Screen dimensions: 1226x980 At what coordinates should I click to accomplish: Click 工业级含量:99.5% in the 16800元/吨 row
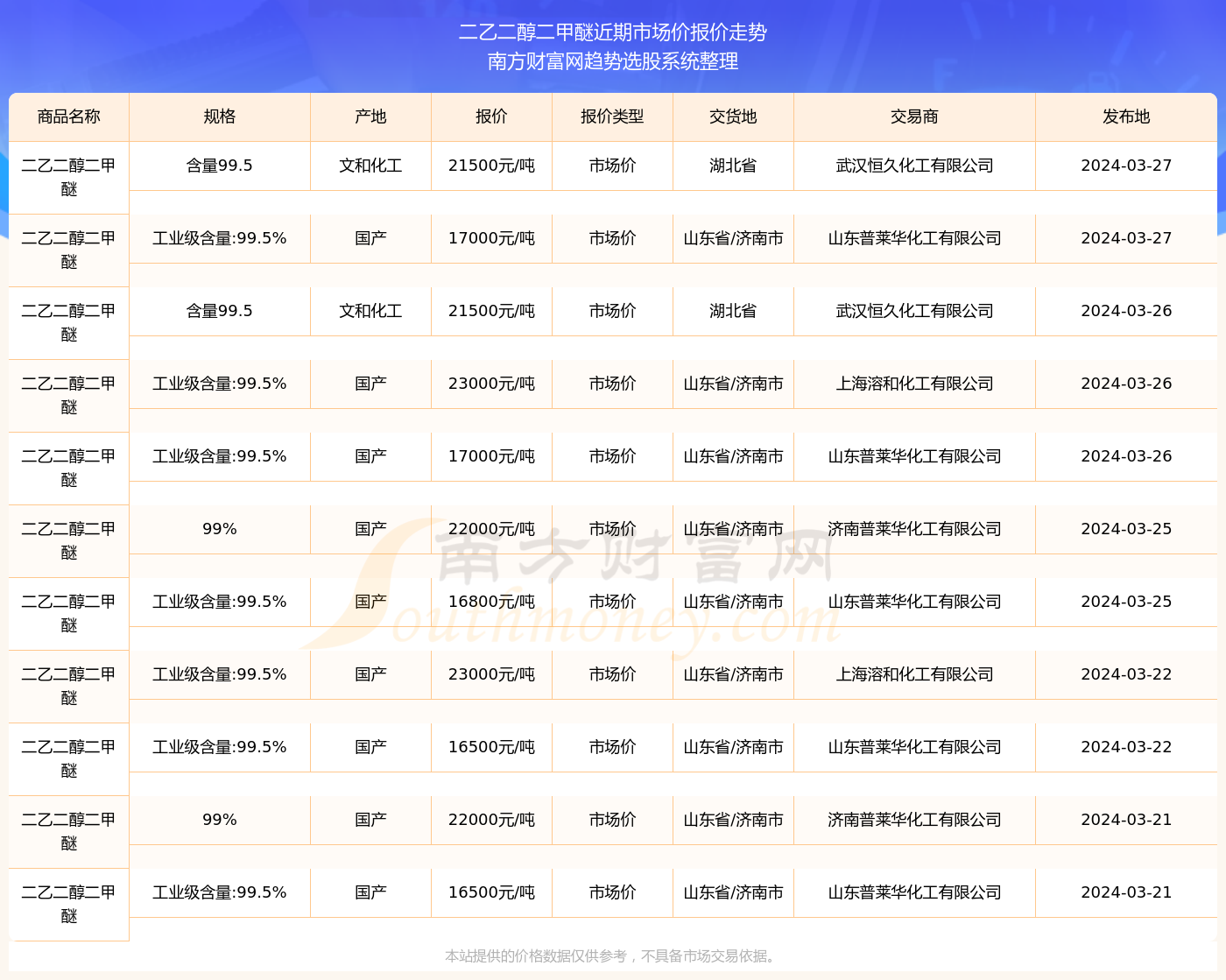pos(220,602)
